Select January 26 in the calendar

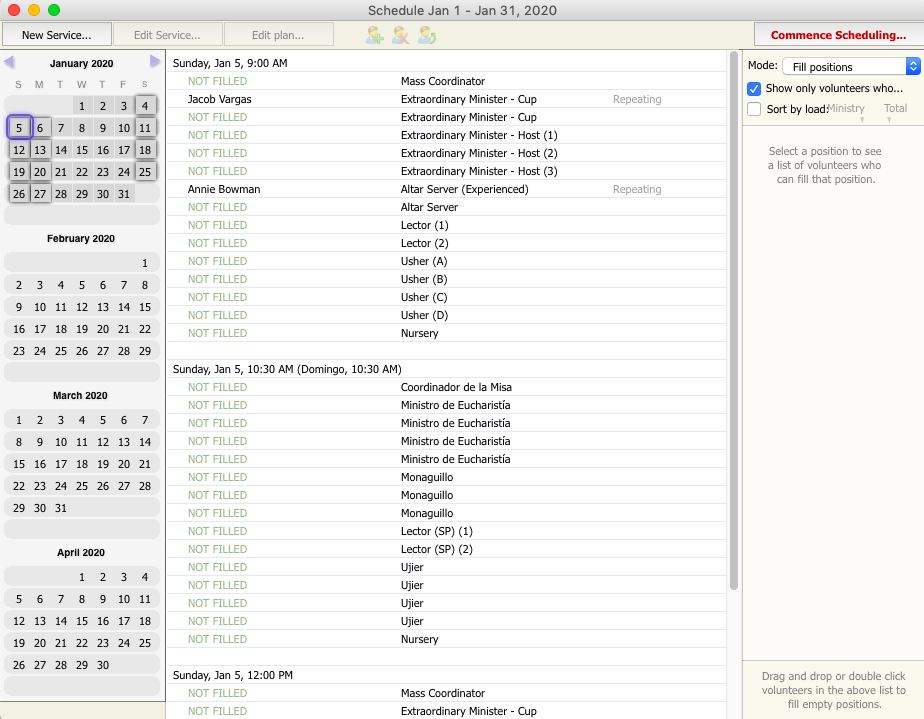(x=19, y=194)
